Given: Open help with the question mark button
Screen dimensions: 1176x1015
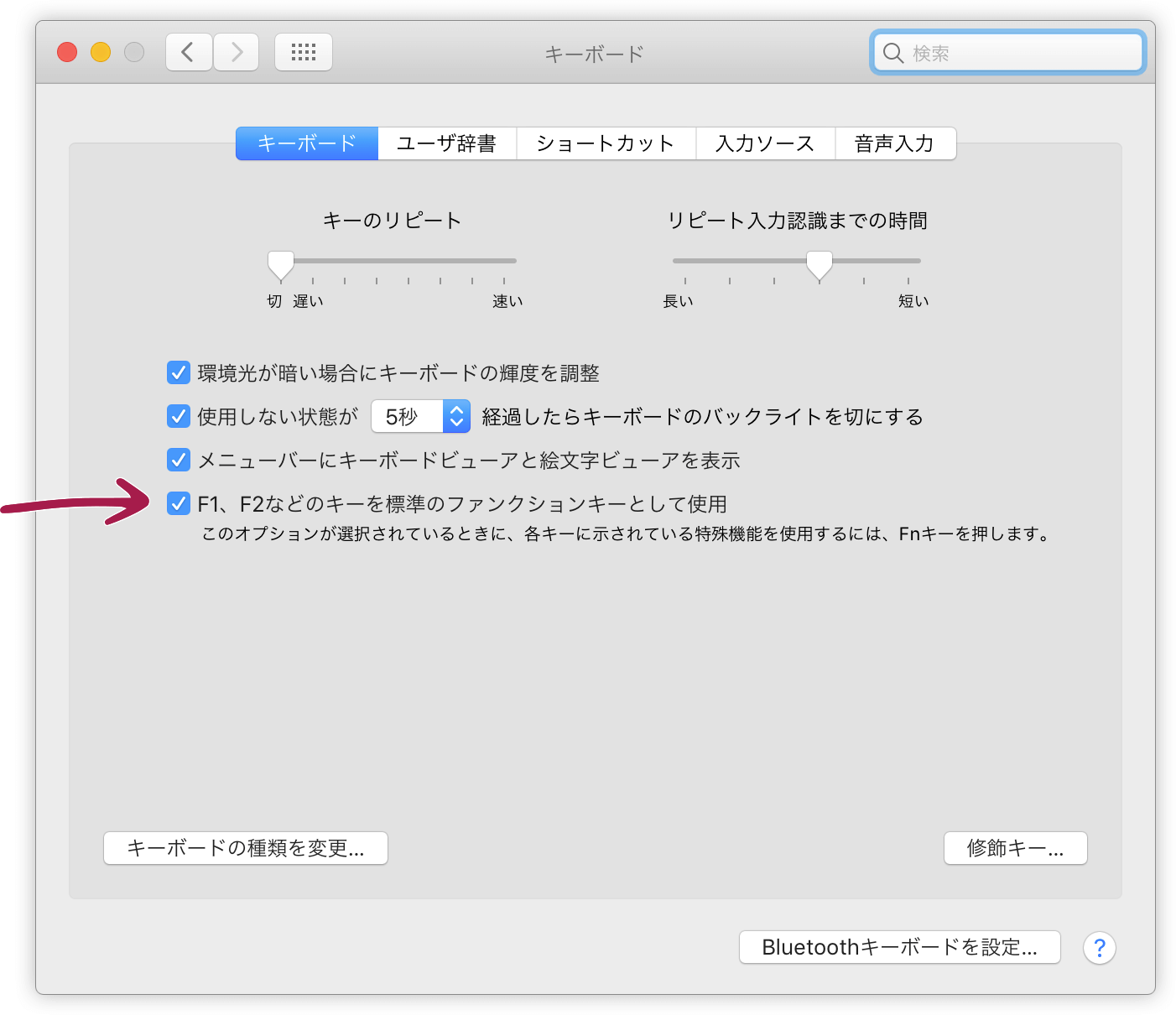Looking at the screenshot, I should [1099, 948].
